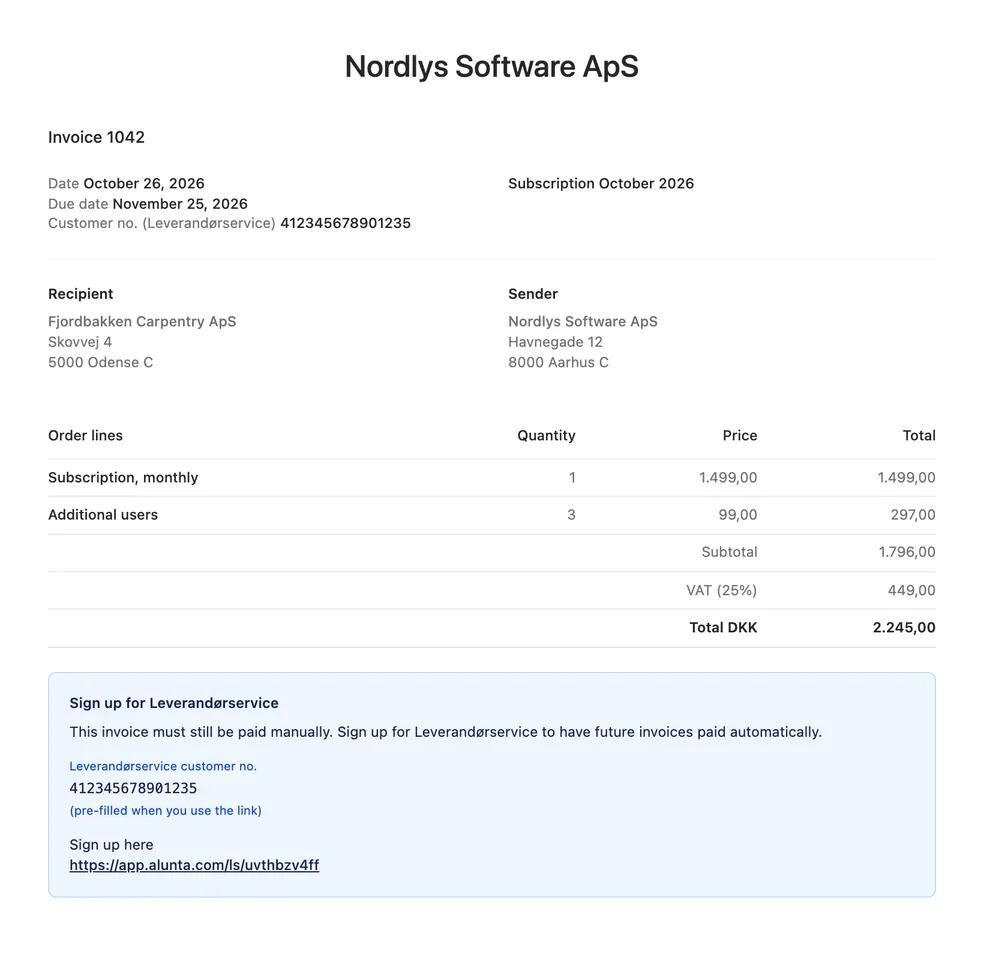Click the Order lines column header
This screenshot has height=960, width=984.
click(85, 435)
